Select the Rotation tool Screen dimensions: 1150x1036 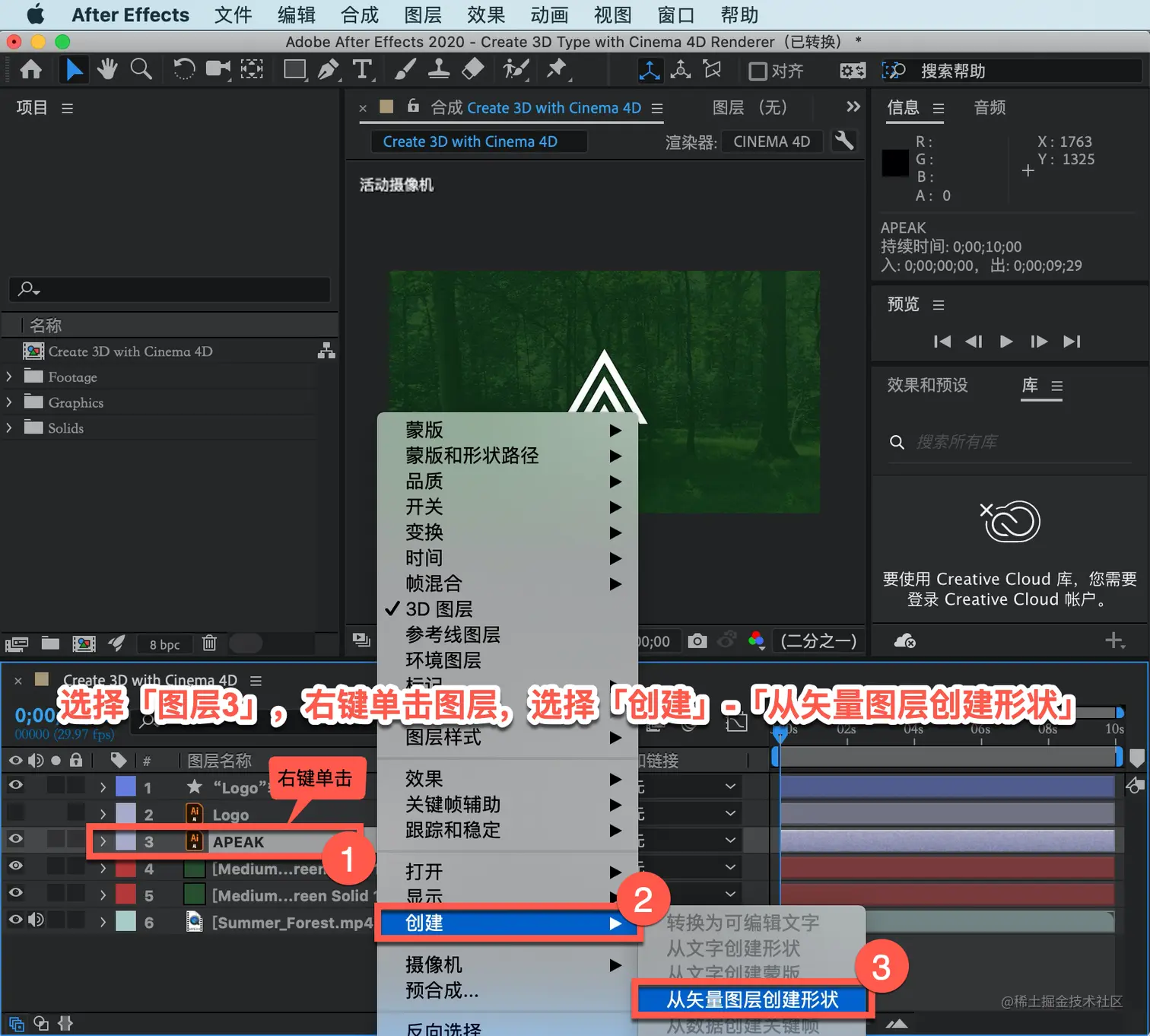click(x=183, y=70)
